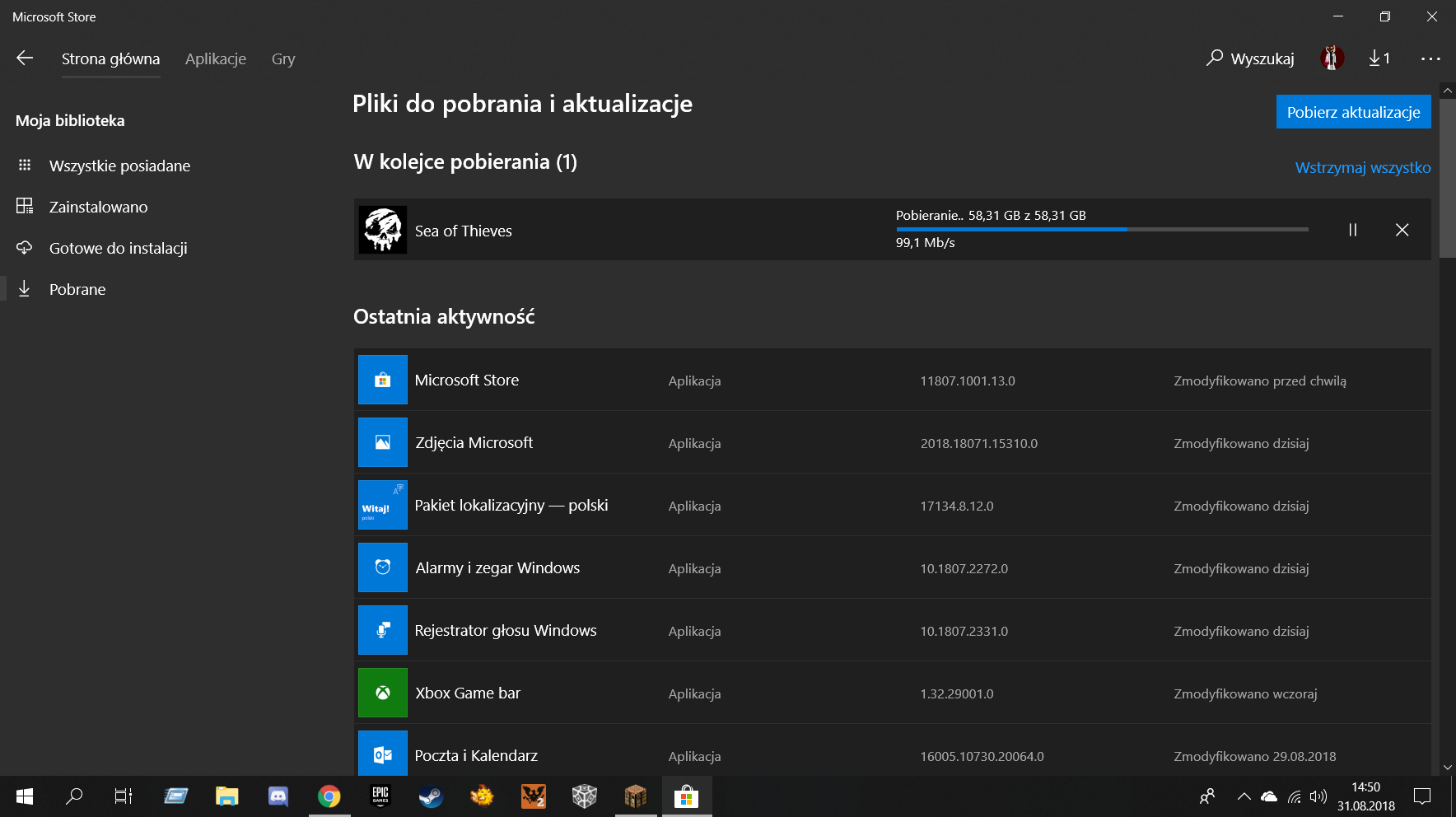
Task: Open Rejestrator głosu Windows entry
Action: (x=893, y=630)
